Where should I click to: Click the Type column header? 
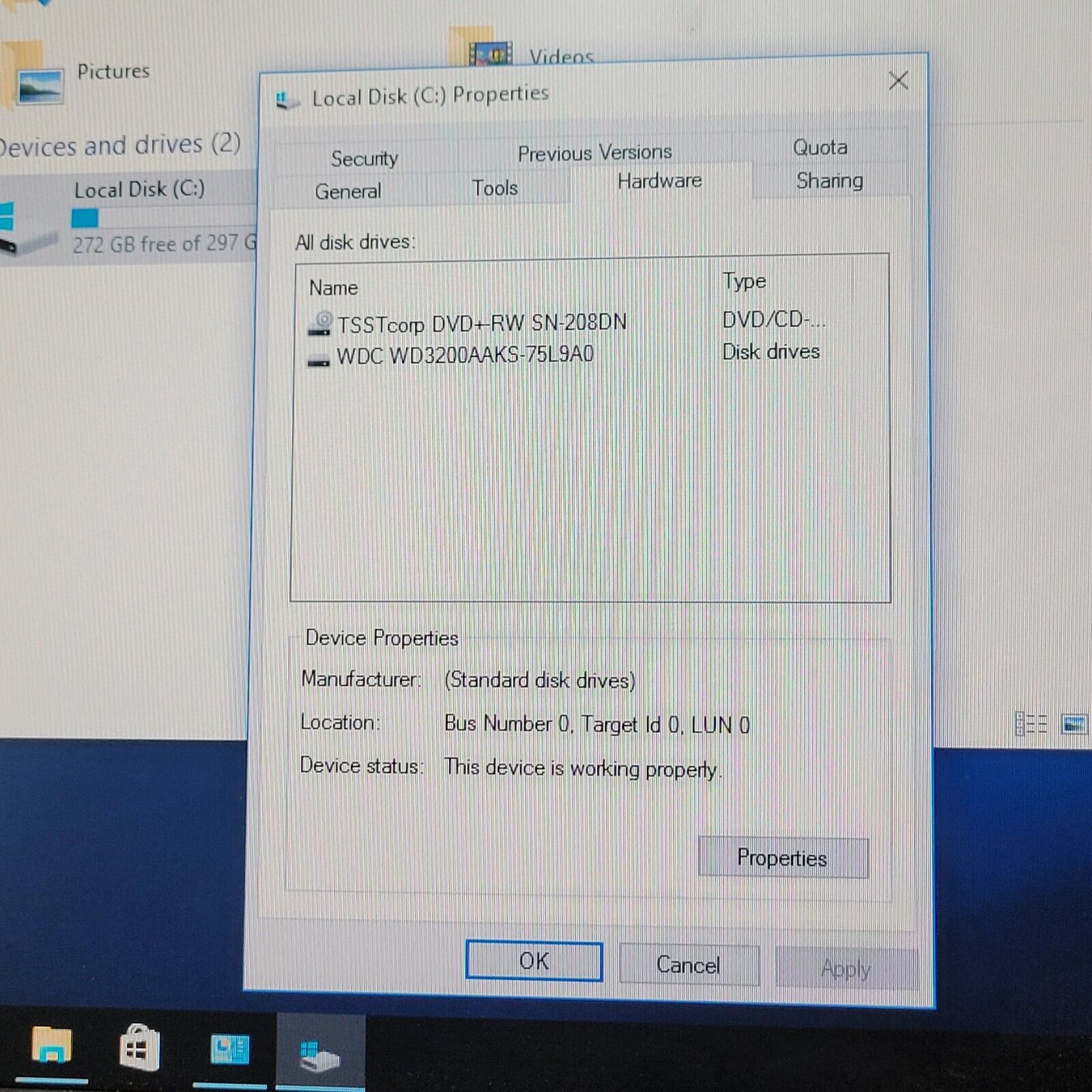click(744, 281)
